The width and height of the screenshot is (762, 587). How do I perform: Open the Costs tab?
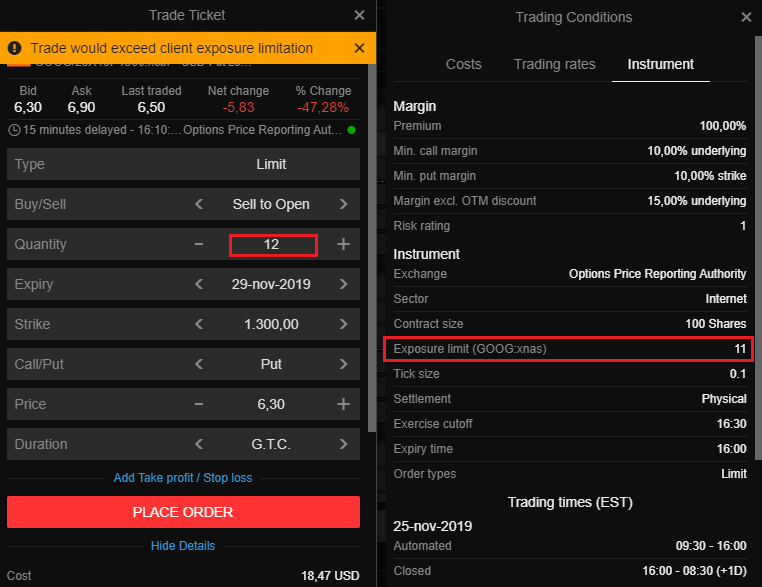tap(463, 64)
